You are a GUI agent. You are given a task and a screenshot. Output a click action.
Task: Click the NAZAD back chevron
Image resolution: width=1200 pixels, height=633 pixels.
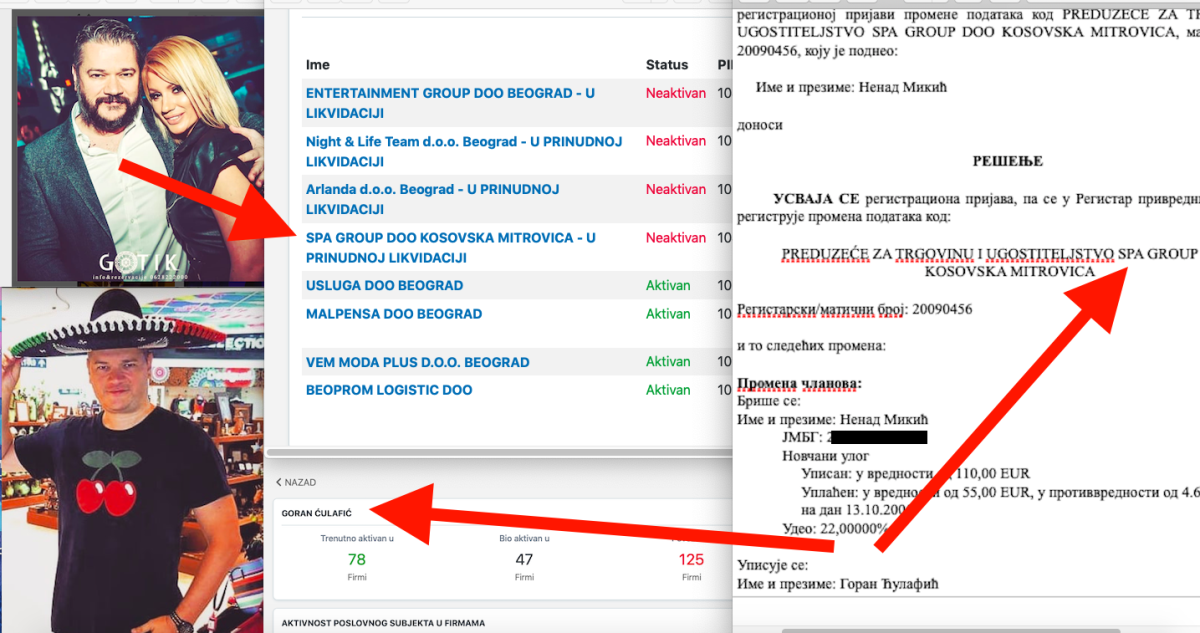[x=280, y=482]
